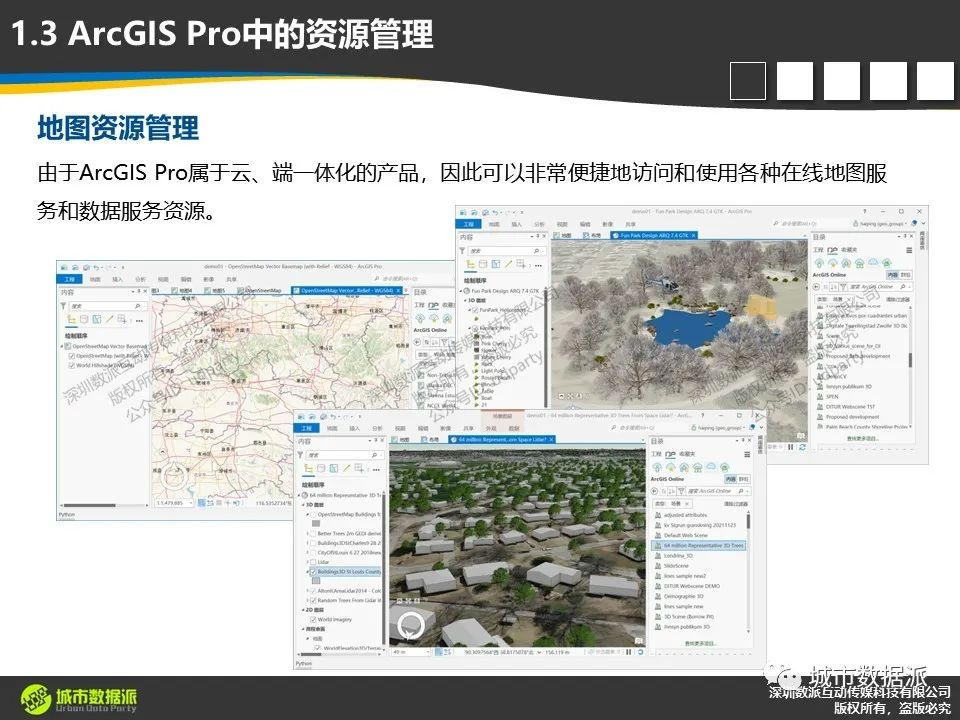Open the Favorites catalog tab in trees window

(688, 454)
